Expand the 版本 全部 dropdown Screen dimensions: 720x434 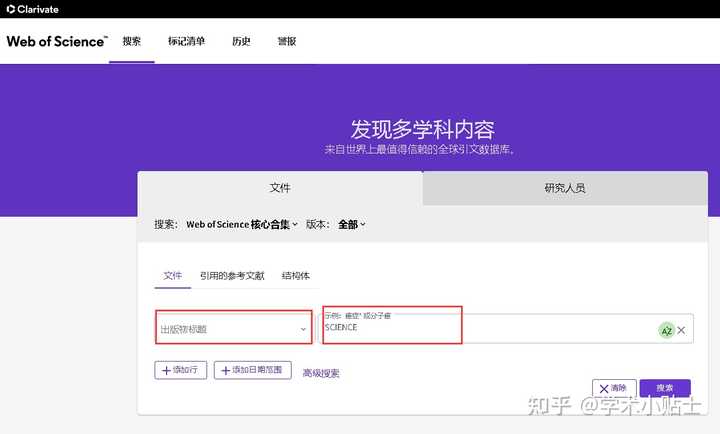click(x=351, y=225)
